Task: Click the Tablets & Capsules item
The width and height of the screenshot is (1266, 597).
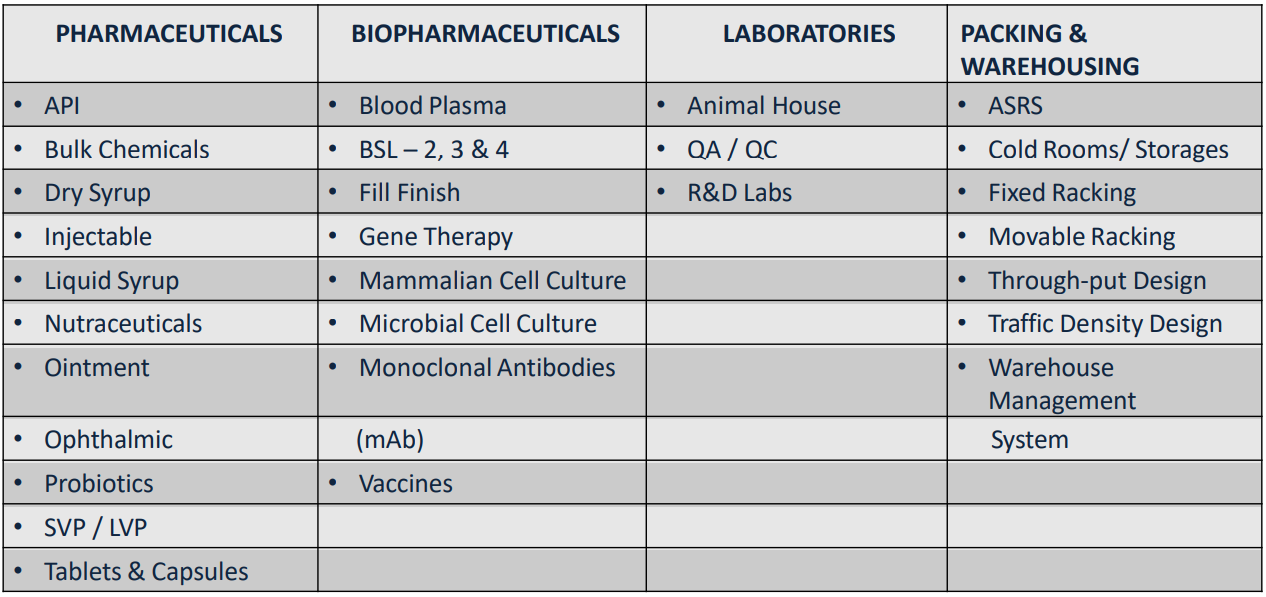Action: point(146,572)
